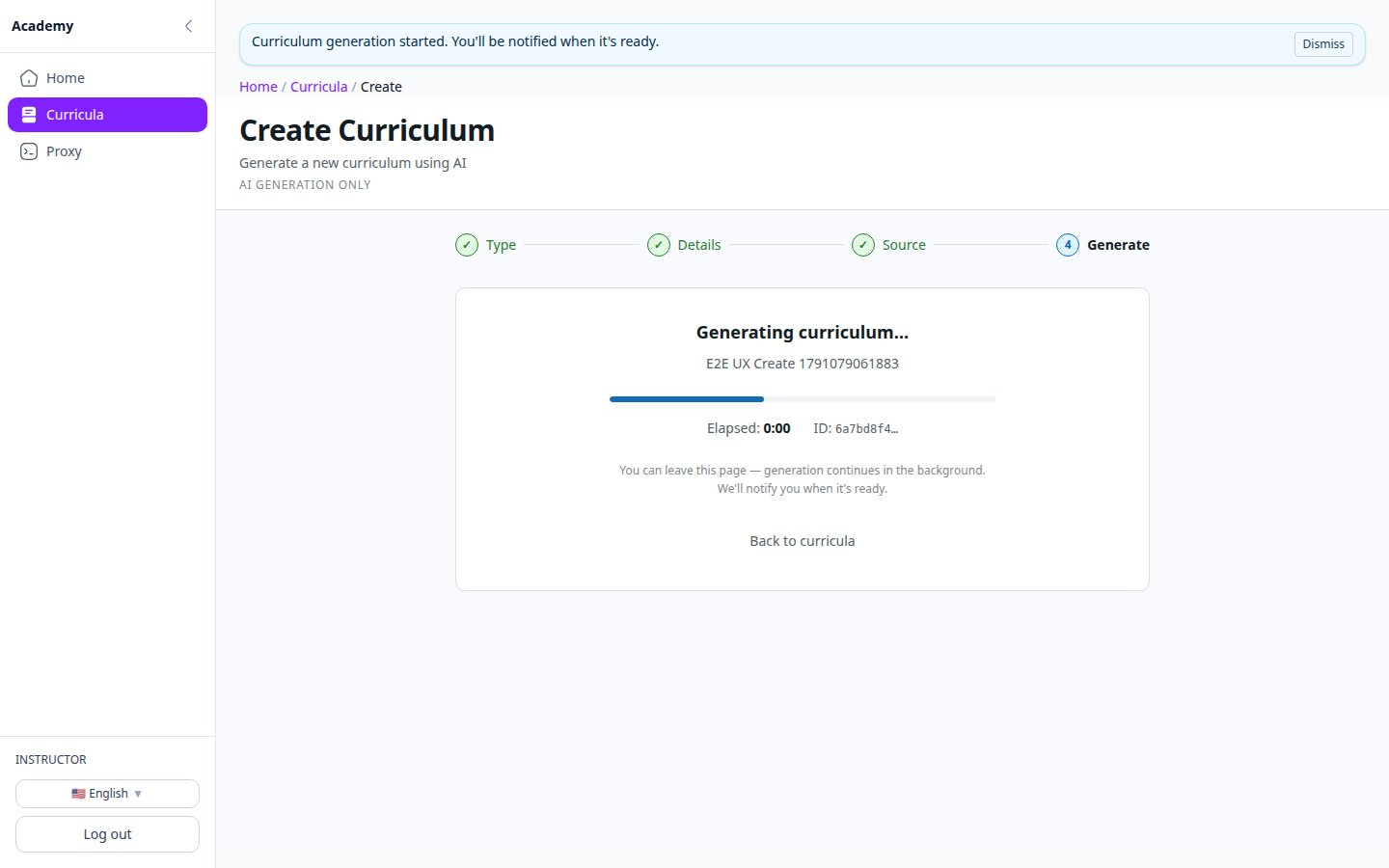Click the US flag icon
This screenshot has width=1389, height=868.
click(x=78, y=794)
